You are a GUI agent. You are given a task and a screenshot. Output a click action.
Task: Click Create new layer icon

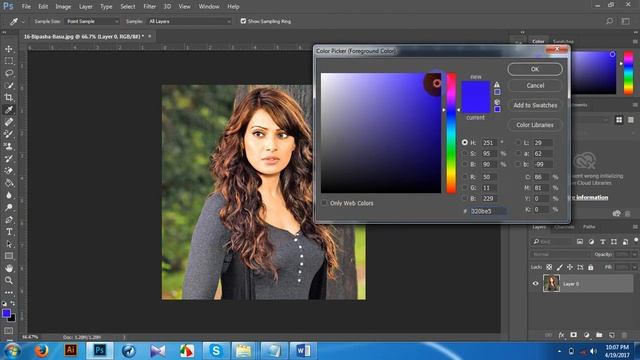tap(611, 335)
